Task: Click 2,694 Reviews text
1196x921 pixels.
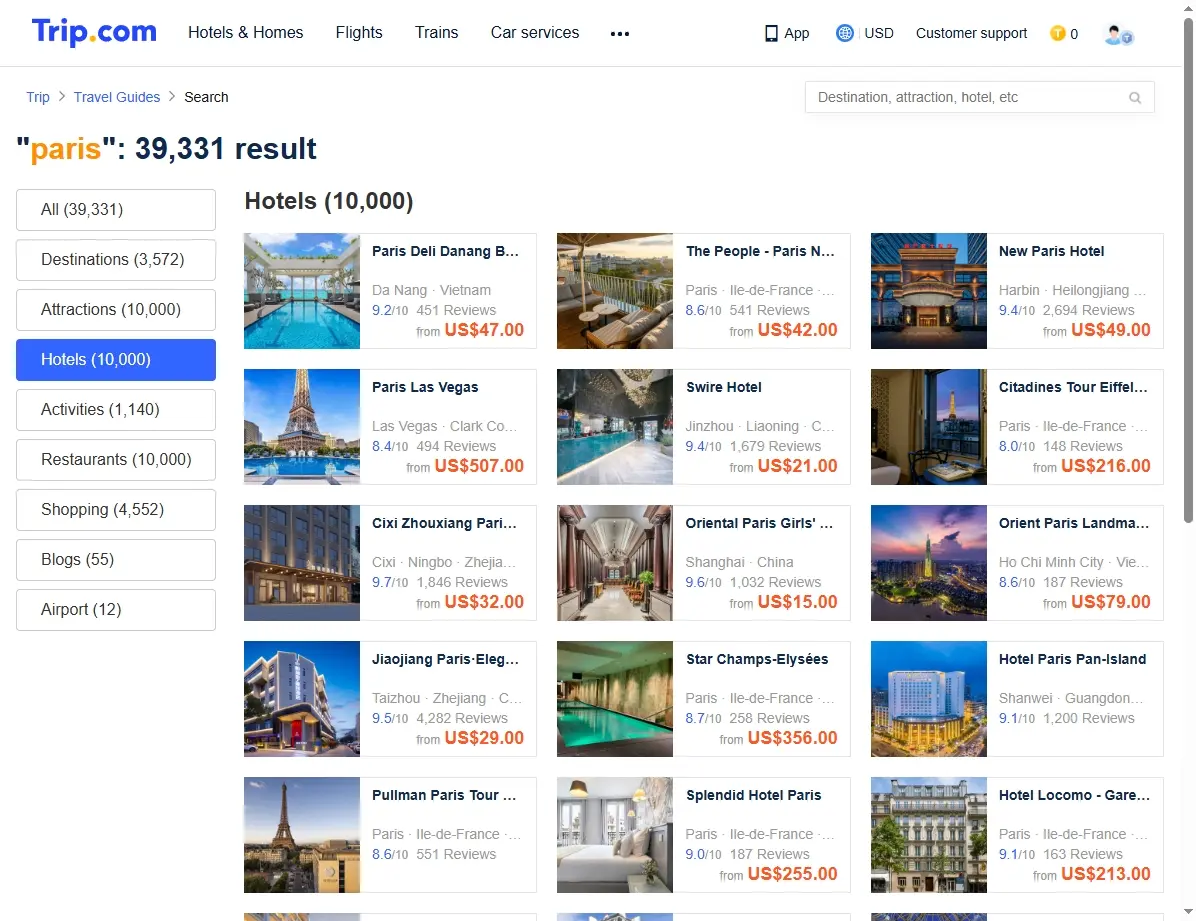Action: click(x=1088, y=310)
